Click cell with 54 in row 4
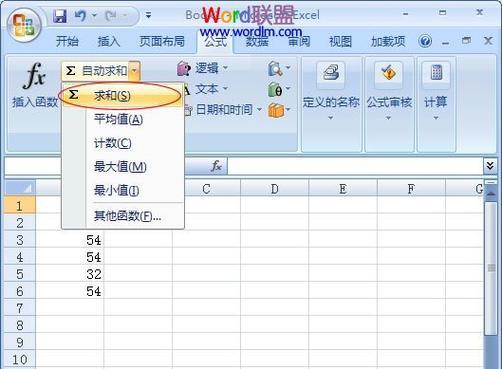 click(x=70, y=257)
